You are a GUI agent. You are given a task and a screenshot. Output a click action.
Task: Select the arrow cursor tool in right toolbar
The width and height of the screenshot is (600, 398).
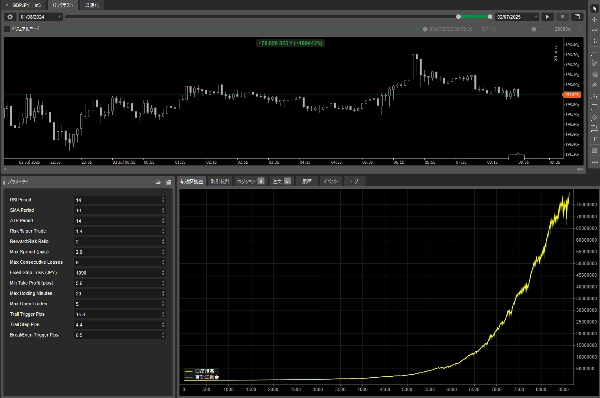[594, 8]
